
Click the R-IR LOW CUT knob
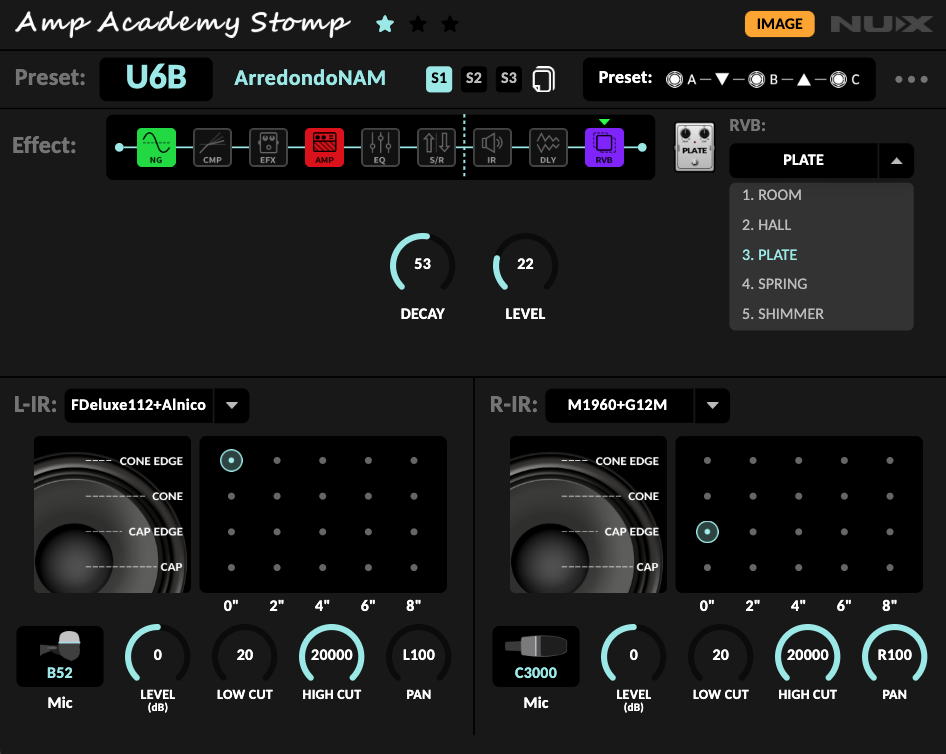[720, 656]
